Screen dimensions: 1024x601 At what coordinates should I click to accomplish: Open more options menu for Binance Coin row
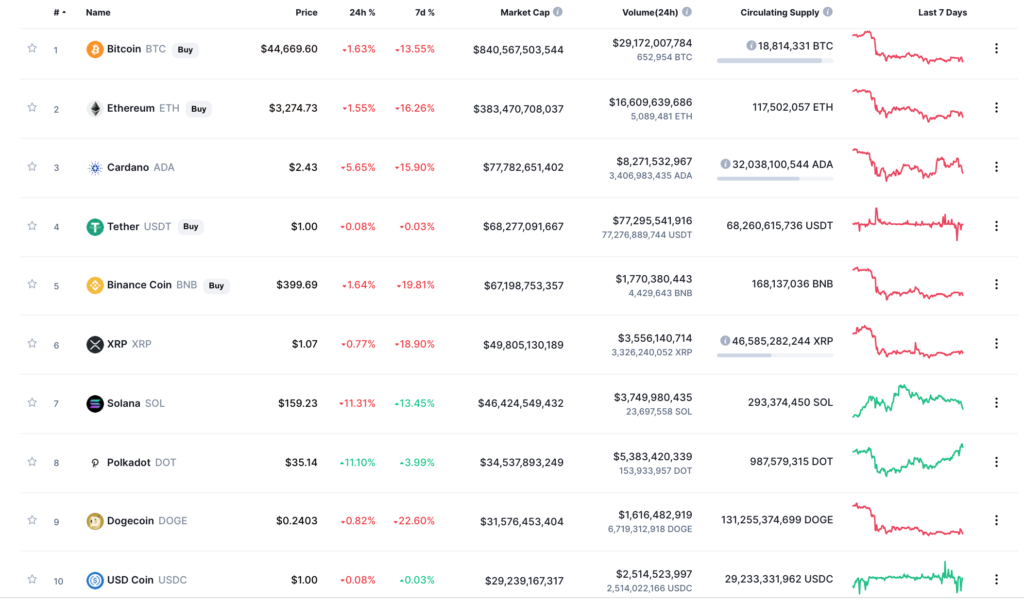point(996,284)
